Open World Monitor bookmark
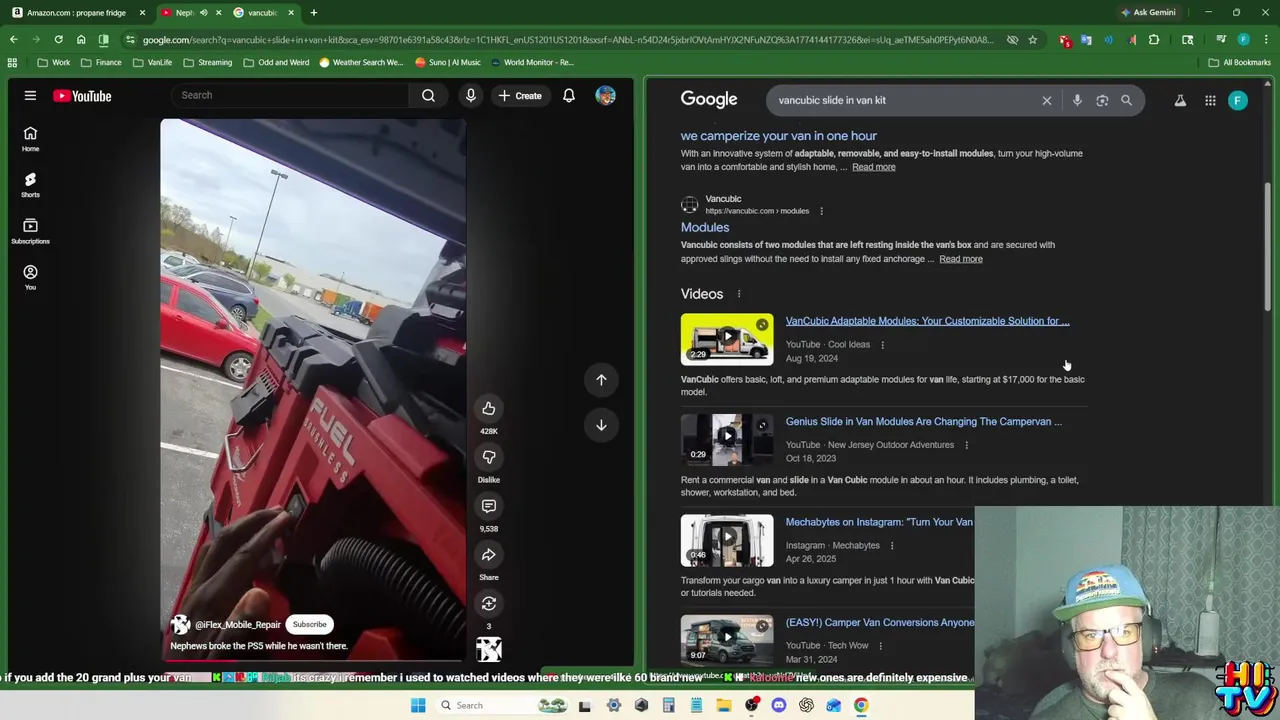1280x720 pixels. pyautogui.click(x=531, y=62)
